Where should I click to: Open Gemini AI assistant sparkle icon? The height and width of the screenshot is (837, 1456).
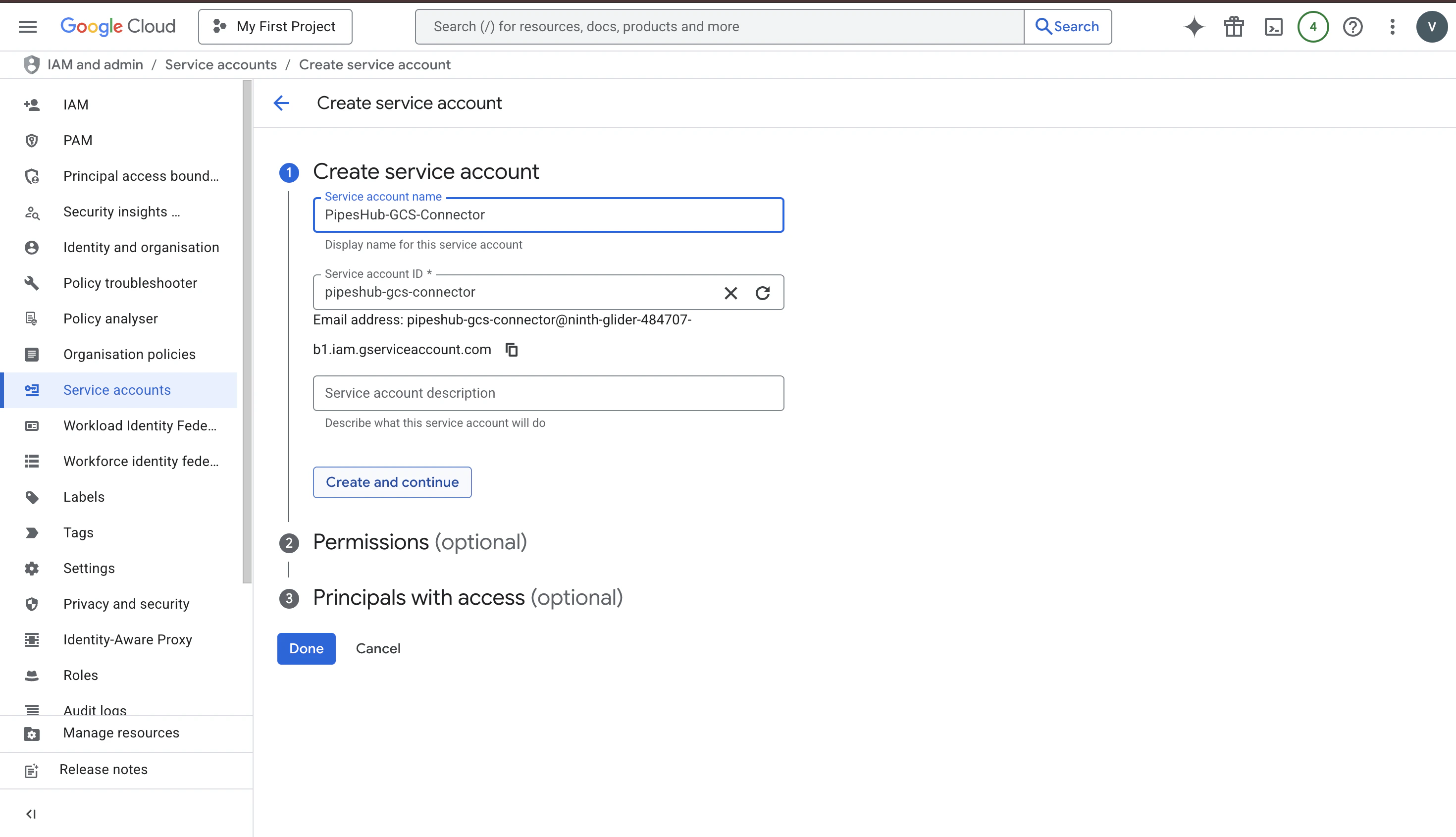(x=1194, y=26)
